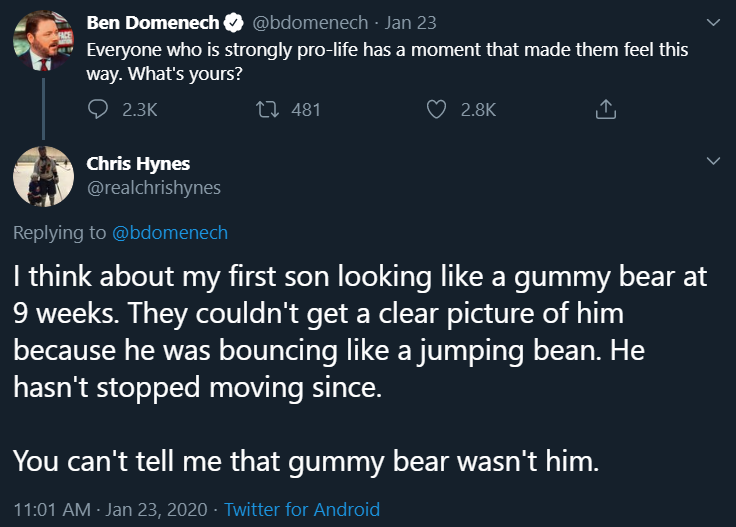The width and height of the screenshot is (736, 527).
Task: Click the blue @bdomenech mention after Replying to
Action: click(170, 233)
